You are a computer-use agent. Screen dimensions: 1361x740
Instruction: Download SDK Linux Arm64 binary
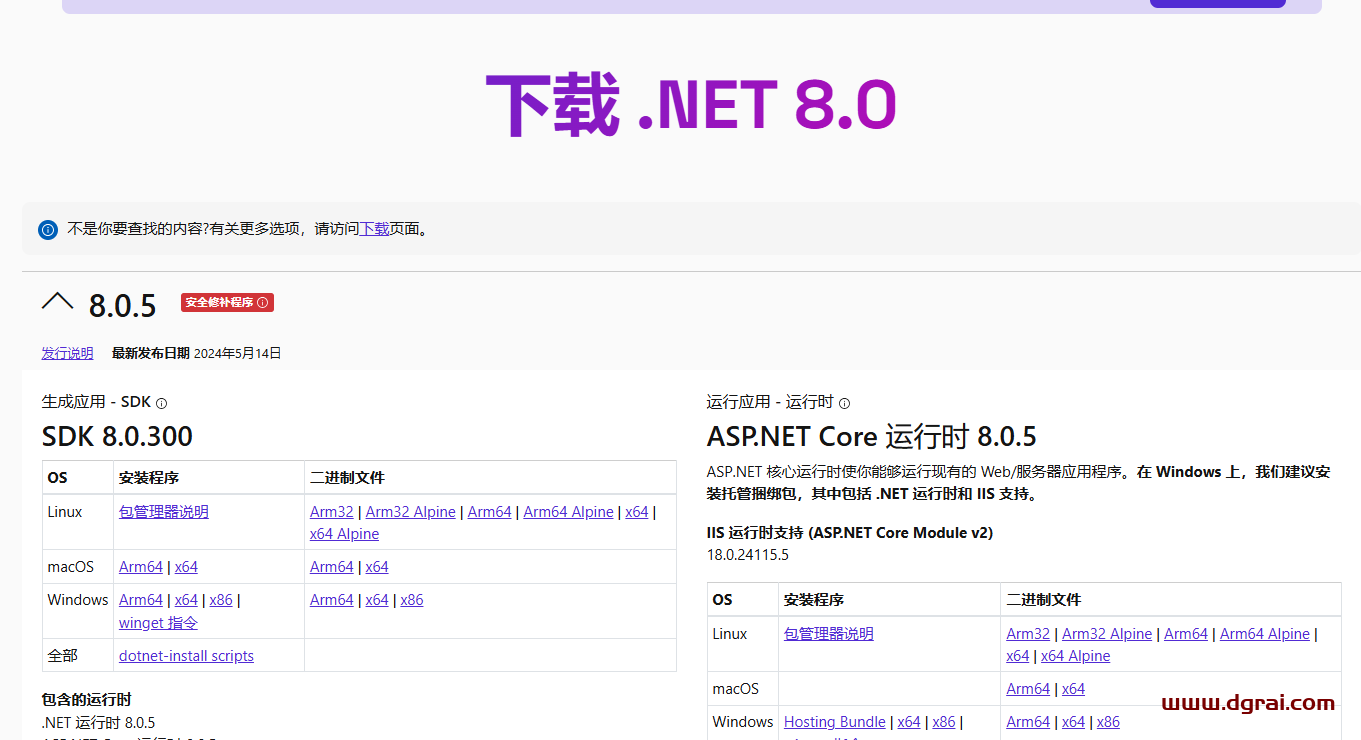tap(489, 512)
